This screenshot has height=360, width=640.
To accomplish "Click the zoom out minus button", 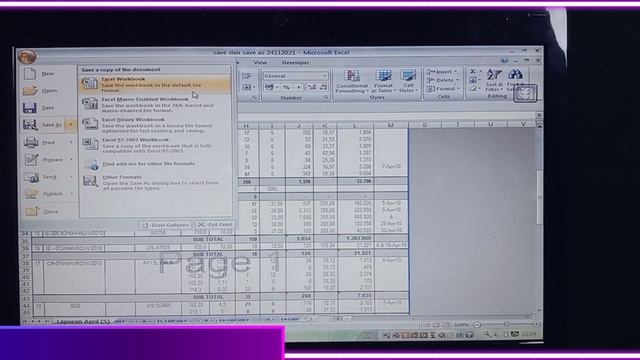I will coord(476,324).
